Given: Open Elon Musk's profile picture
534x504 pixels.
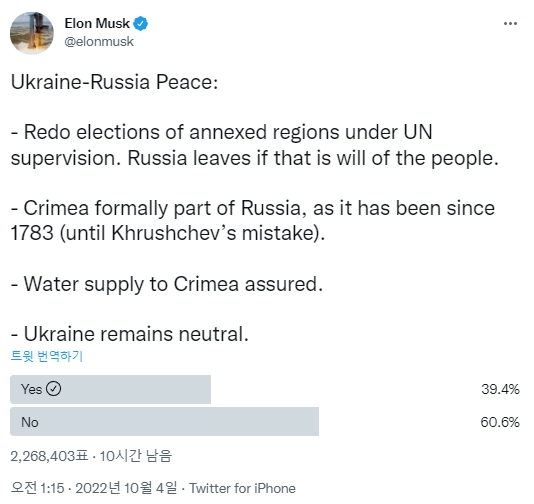Looking at the screenshot, I should tap(32, 33).
